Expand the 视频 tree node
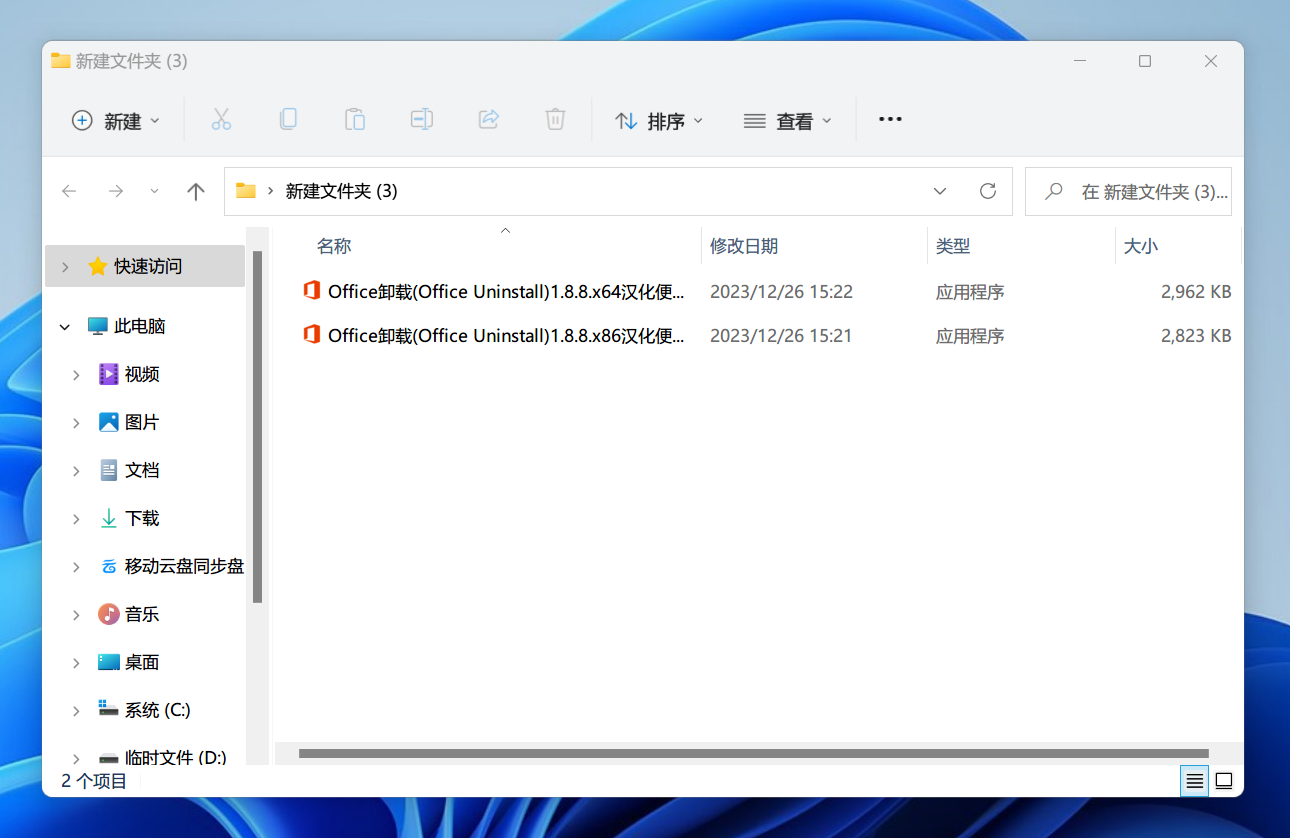The image size is (1290, 838). pyautogui.click(x=76, y=374)
